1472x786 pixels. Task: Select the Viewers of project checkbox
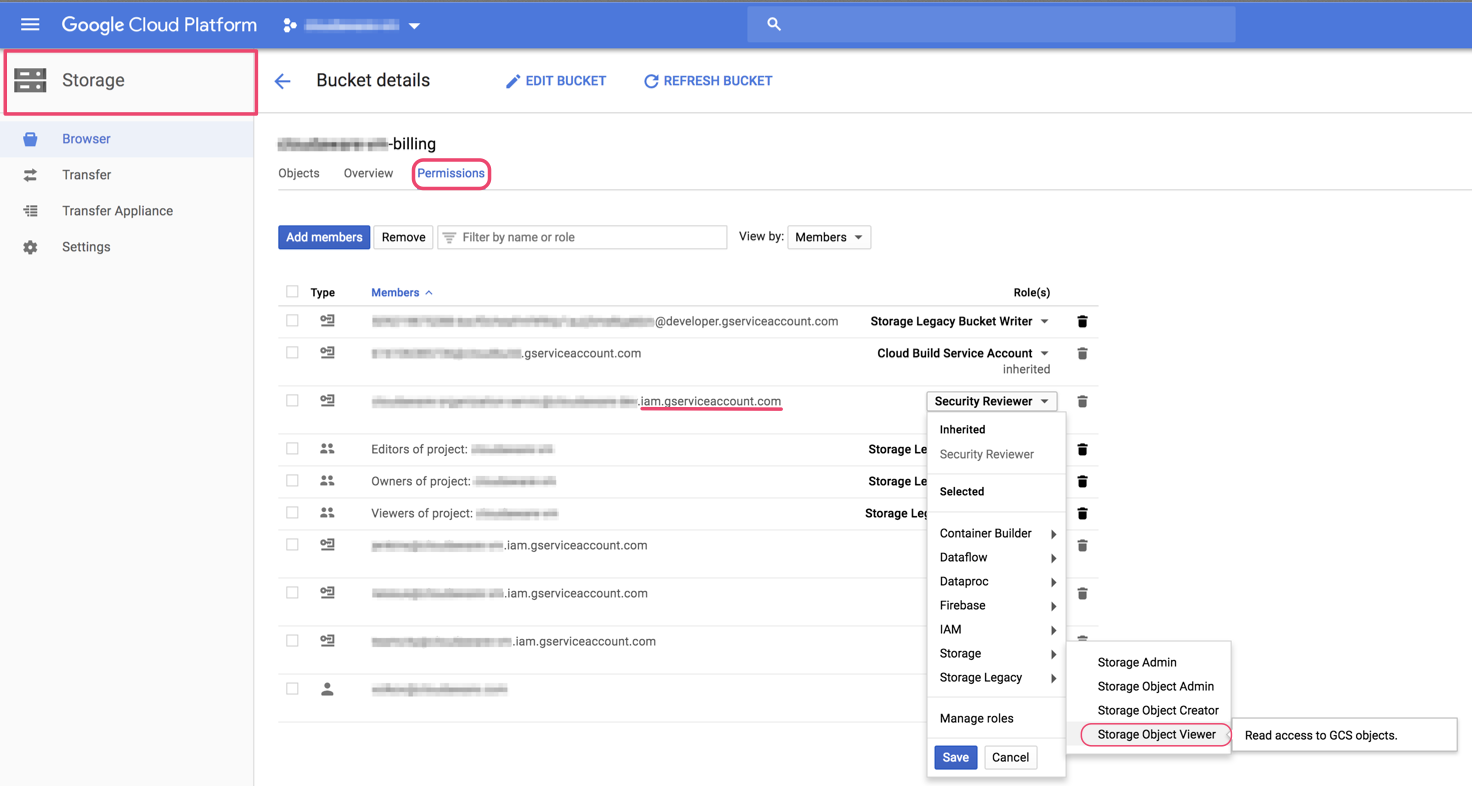(x=292, y=513)
